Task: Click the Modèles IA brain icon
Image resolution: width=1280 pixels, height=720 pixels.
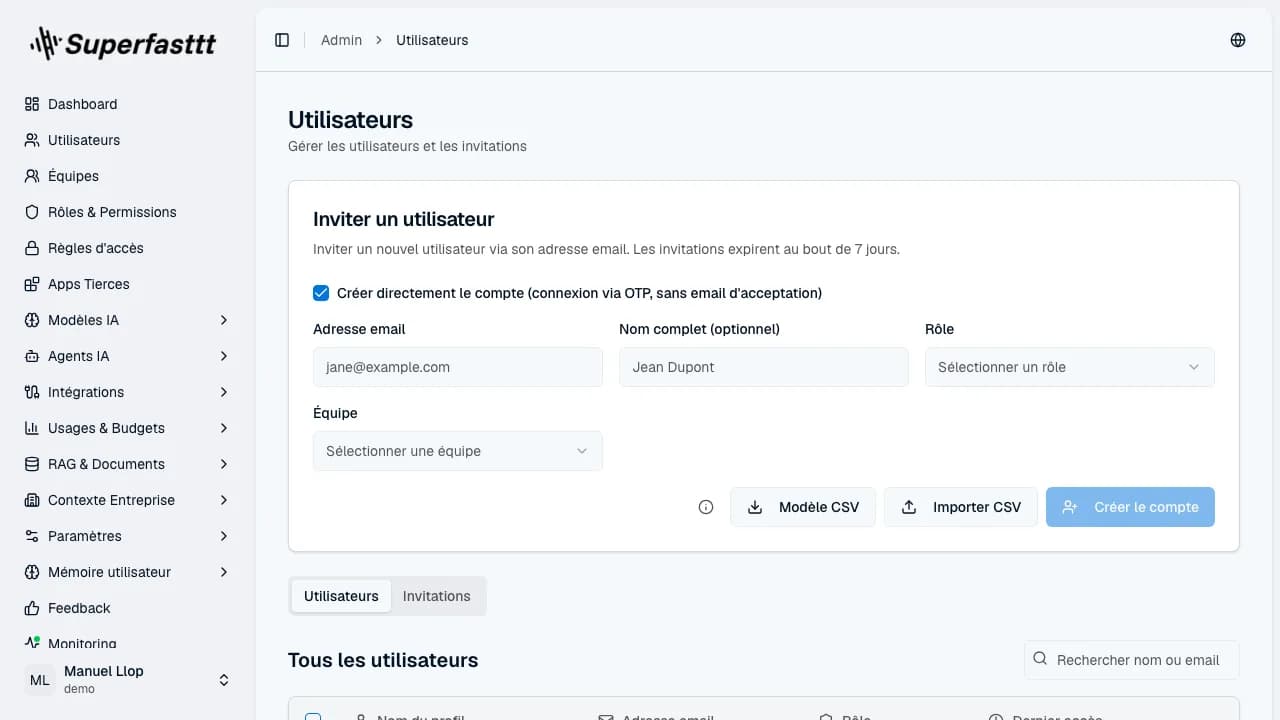Action: point(32,320)
